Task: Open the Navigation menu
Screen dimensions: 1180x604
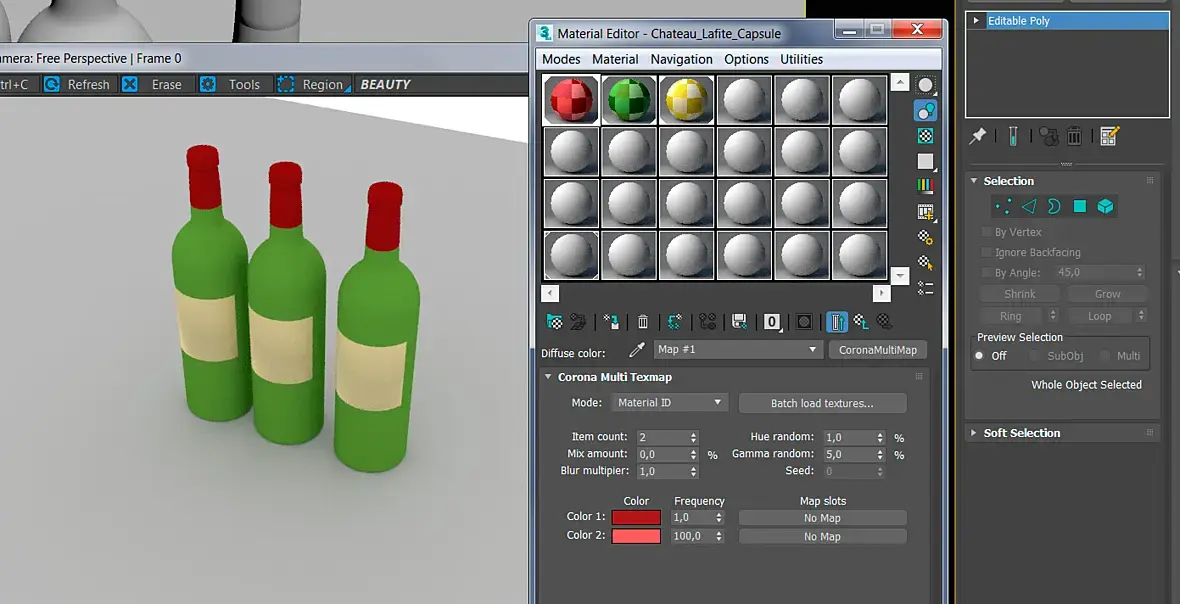Action: tap(681, 59)
